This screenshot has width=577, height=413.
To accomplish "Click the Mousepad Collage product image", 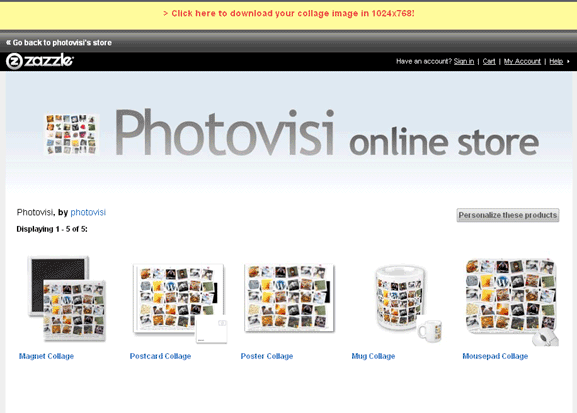I will (511, 302).
